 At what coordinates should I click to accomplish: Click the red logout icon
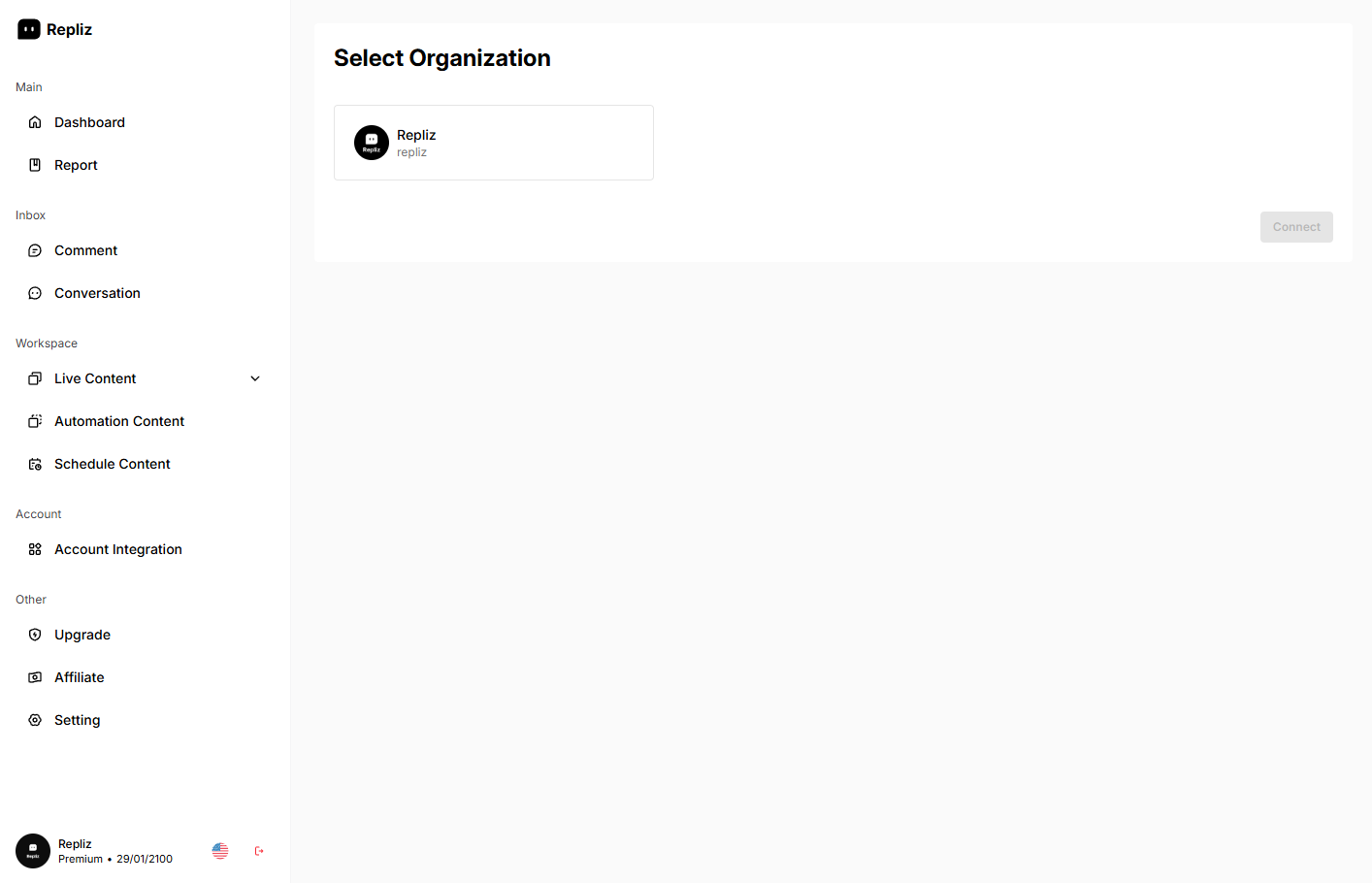tap(259, 851)
